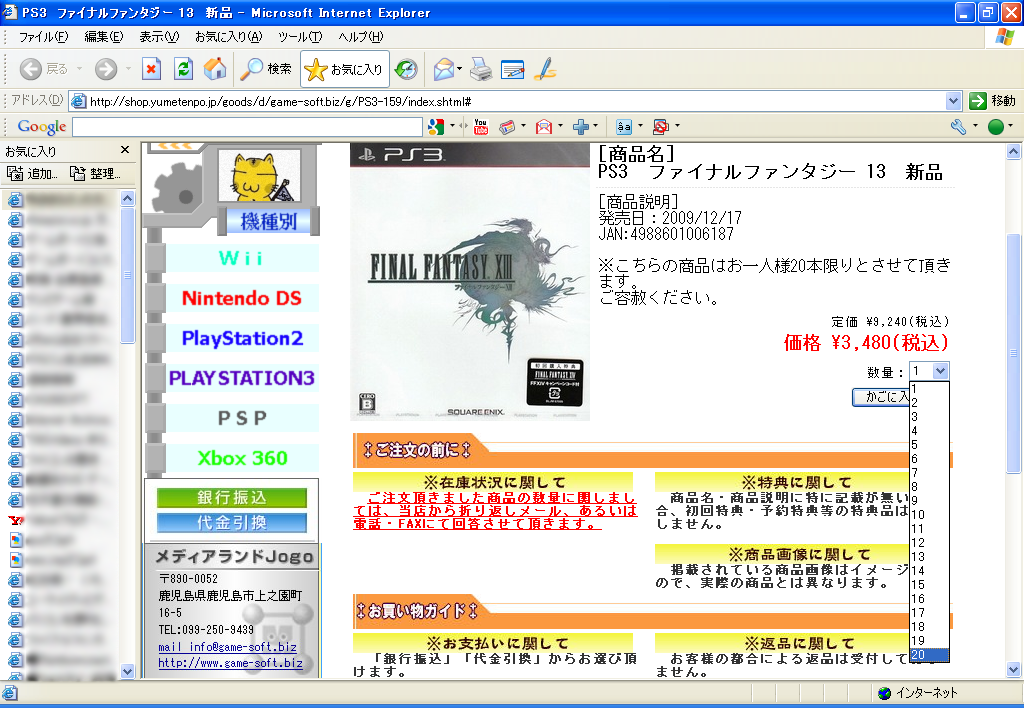Screen dimensions: 1024x708
Task: Select quantity 5 in dropdown list
Action: [x=929, y=445]
